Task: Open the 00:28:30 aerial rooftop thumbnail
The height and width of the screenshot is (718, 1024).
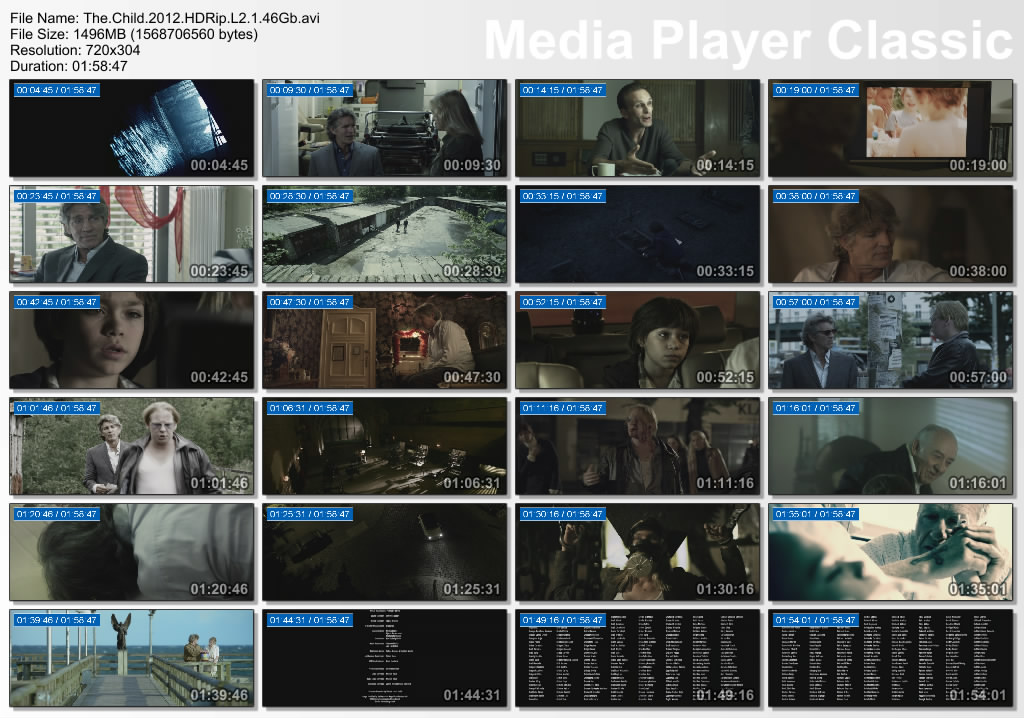Action: pos(385,234)
